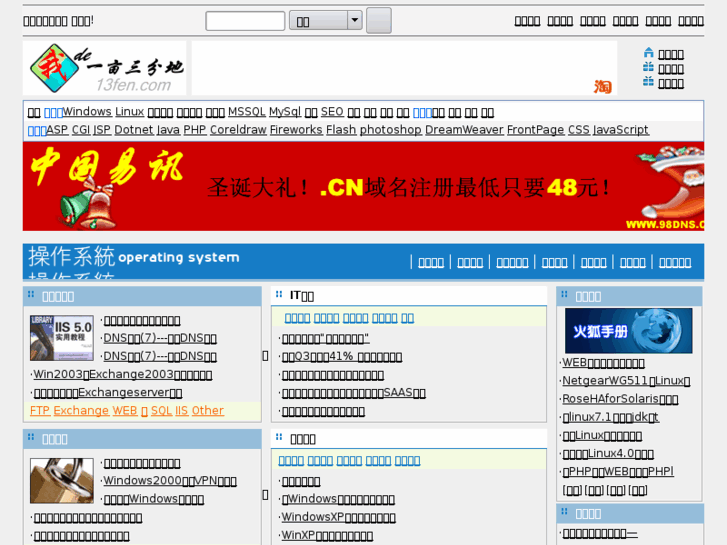Open the CSS category link
The width and height of the screenshot is (727, 545).
point(579,130)
